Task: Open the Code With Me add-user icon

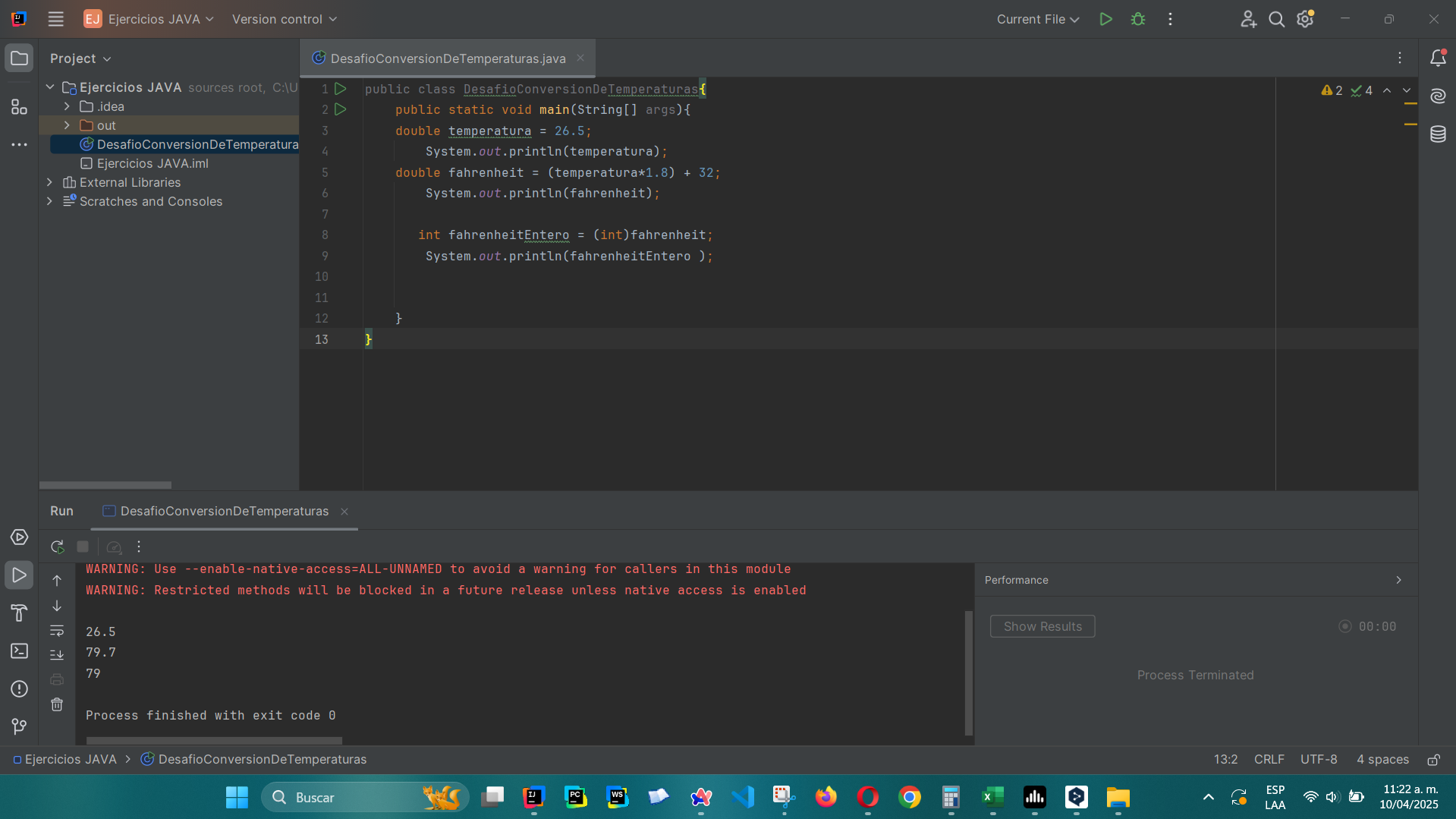Action: pos(1248,19)
